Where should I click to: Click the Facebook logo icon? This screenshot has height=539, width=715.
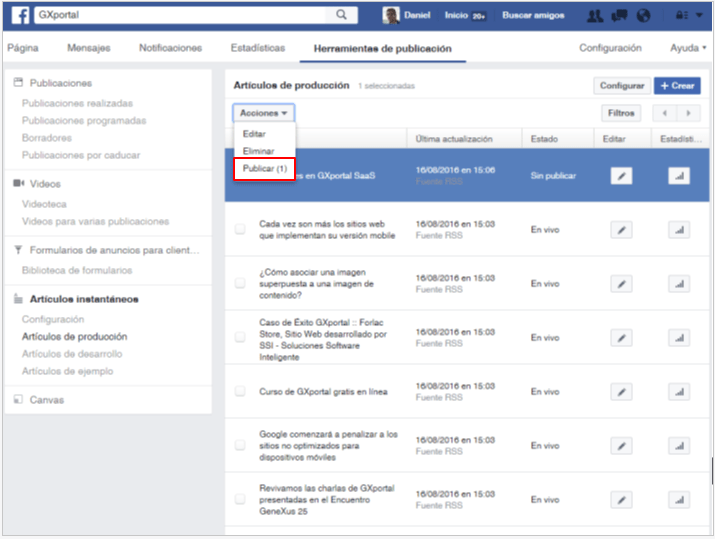[x=19, y=16]
